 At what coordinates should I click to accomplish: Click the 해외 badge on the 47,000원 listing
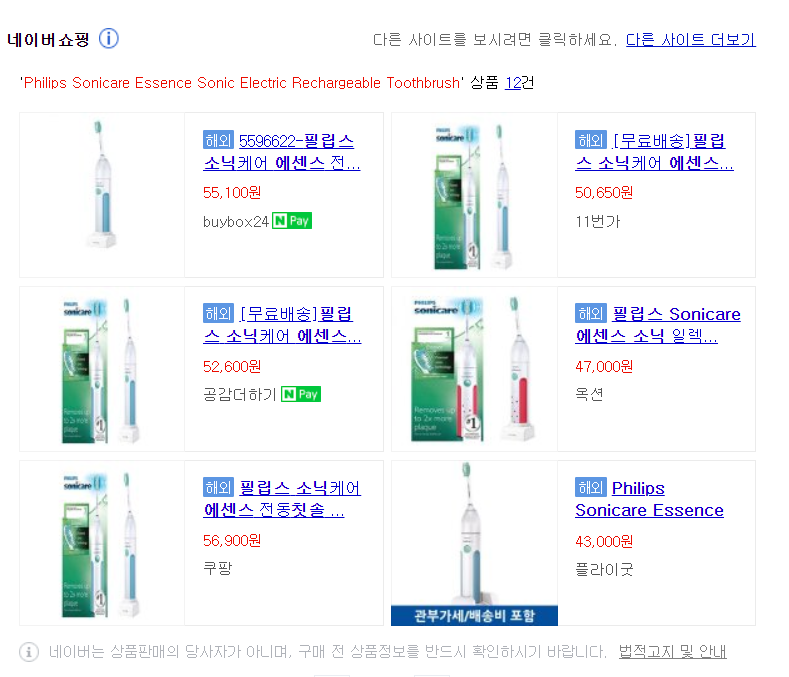(x=591, y=314)
